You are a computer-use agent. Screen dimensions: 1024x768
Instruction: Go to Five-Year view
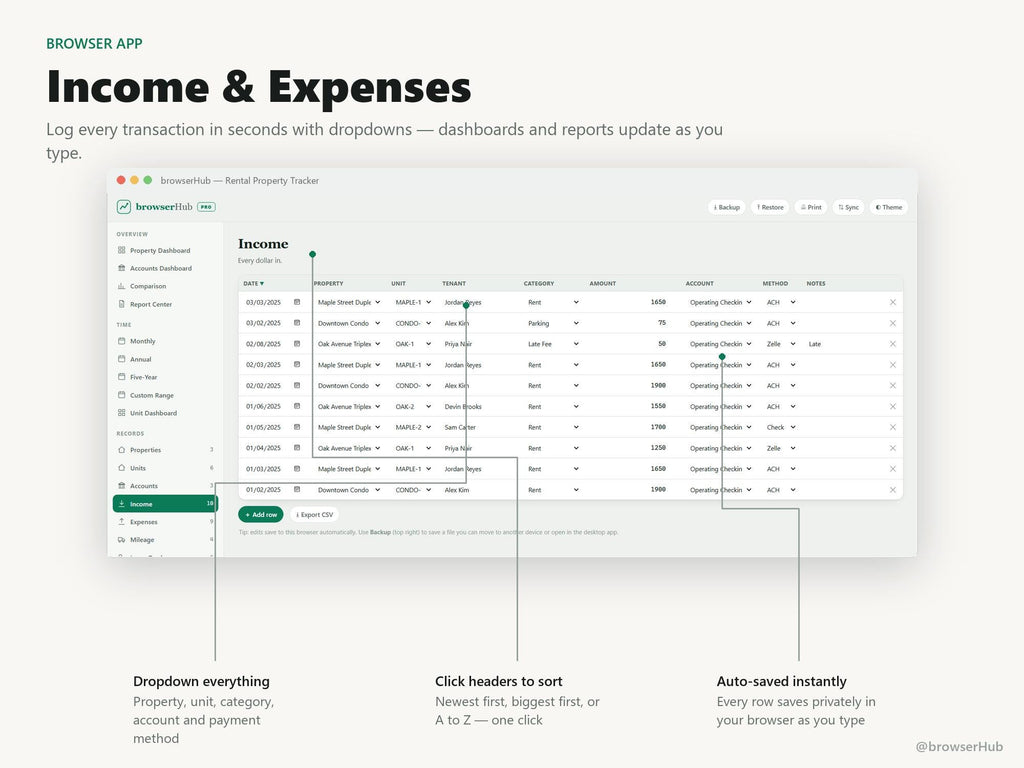(x=165, y=377)
